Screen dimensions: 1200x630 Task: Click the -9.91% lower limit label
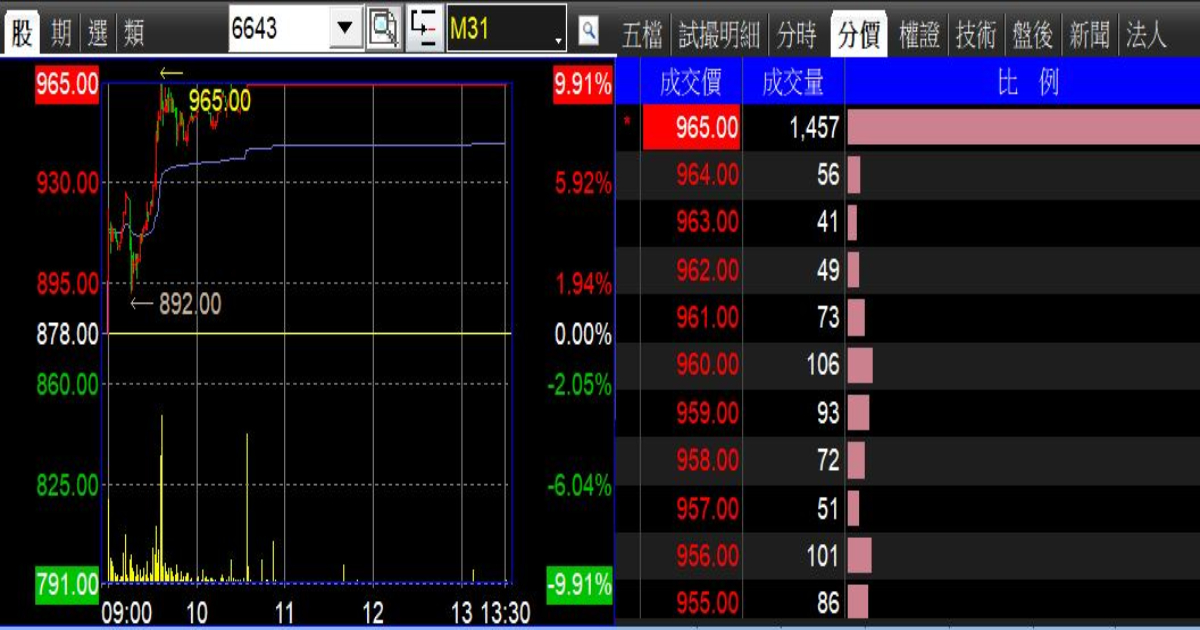click(x=580, y=584)
